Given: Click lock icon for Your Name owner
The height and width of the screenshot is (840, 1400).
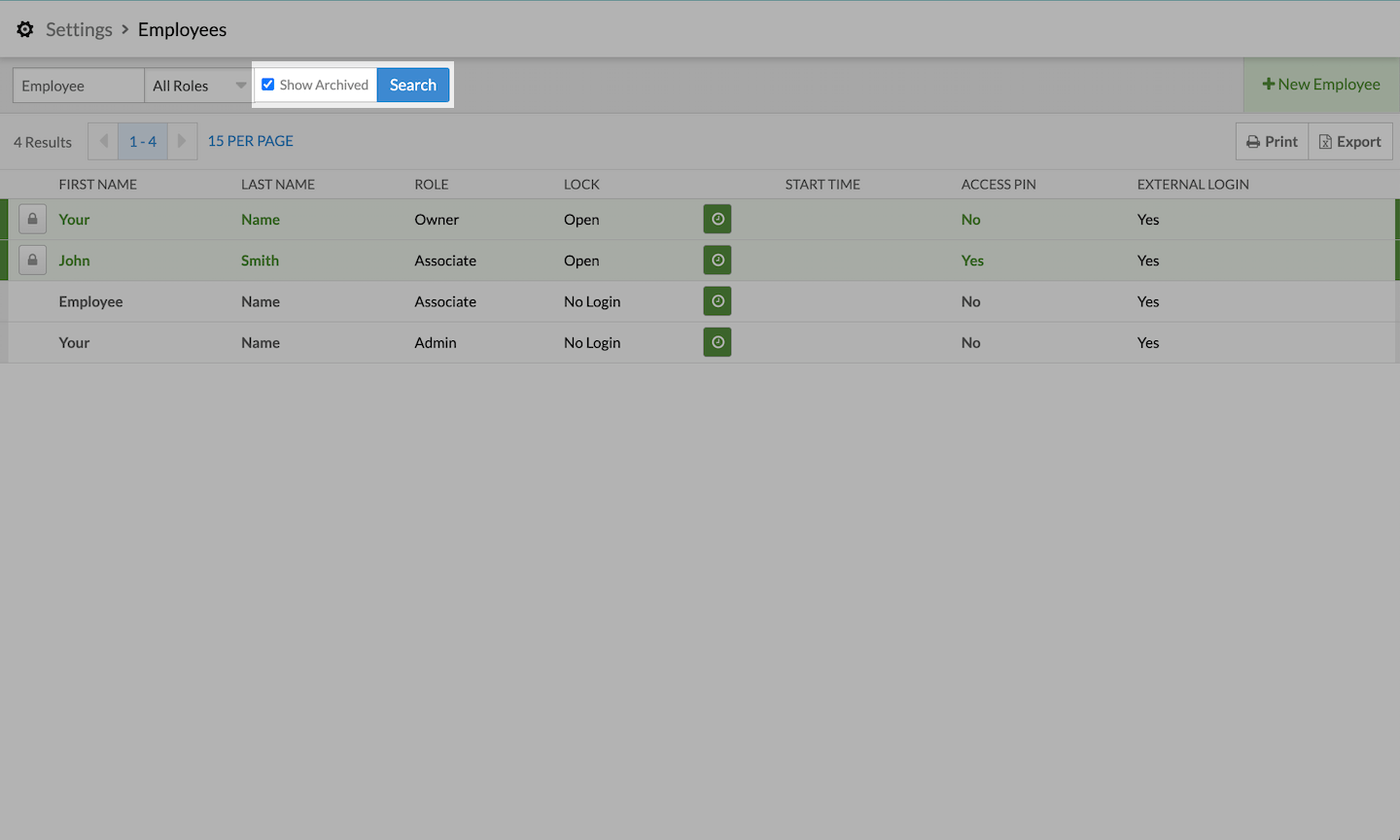Looking at the screenshot, I should tap(32, 220).
